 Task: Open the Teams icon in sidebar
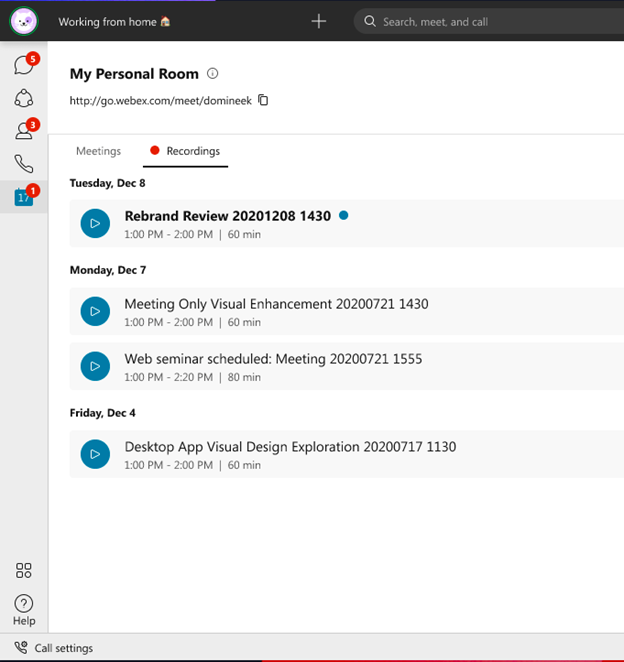pyautogui.click(x=23, y=98)
